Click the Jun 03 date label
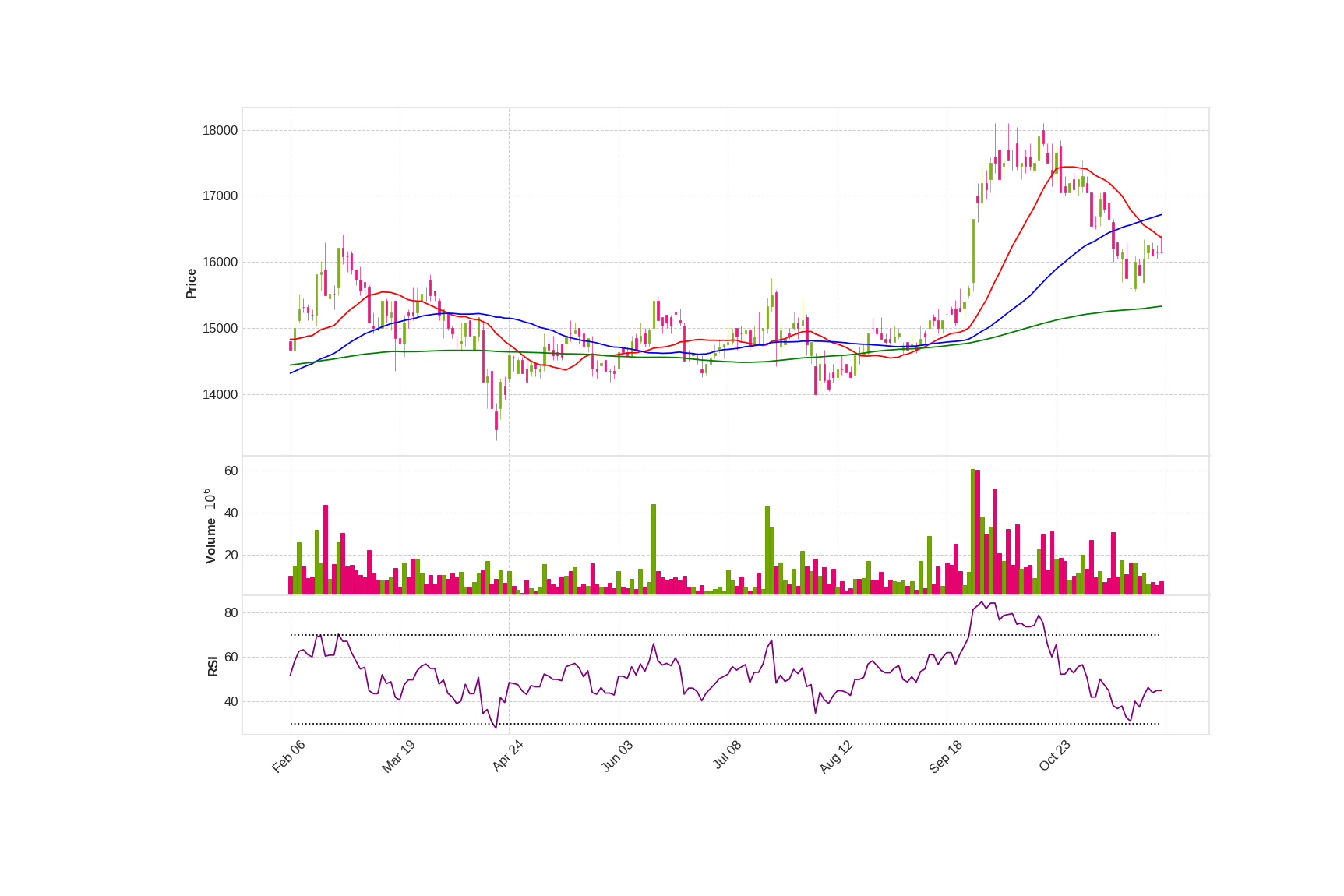 tap(617, 757)
